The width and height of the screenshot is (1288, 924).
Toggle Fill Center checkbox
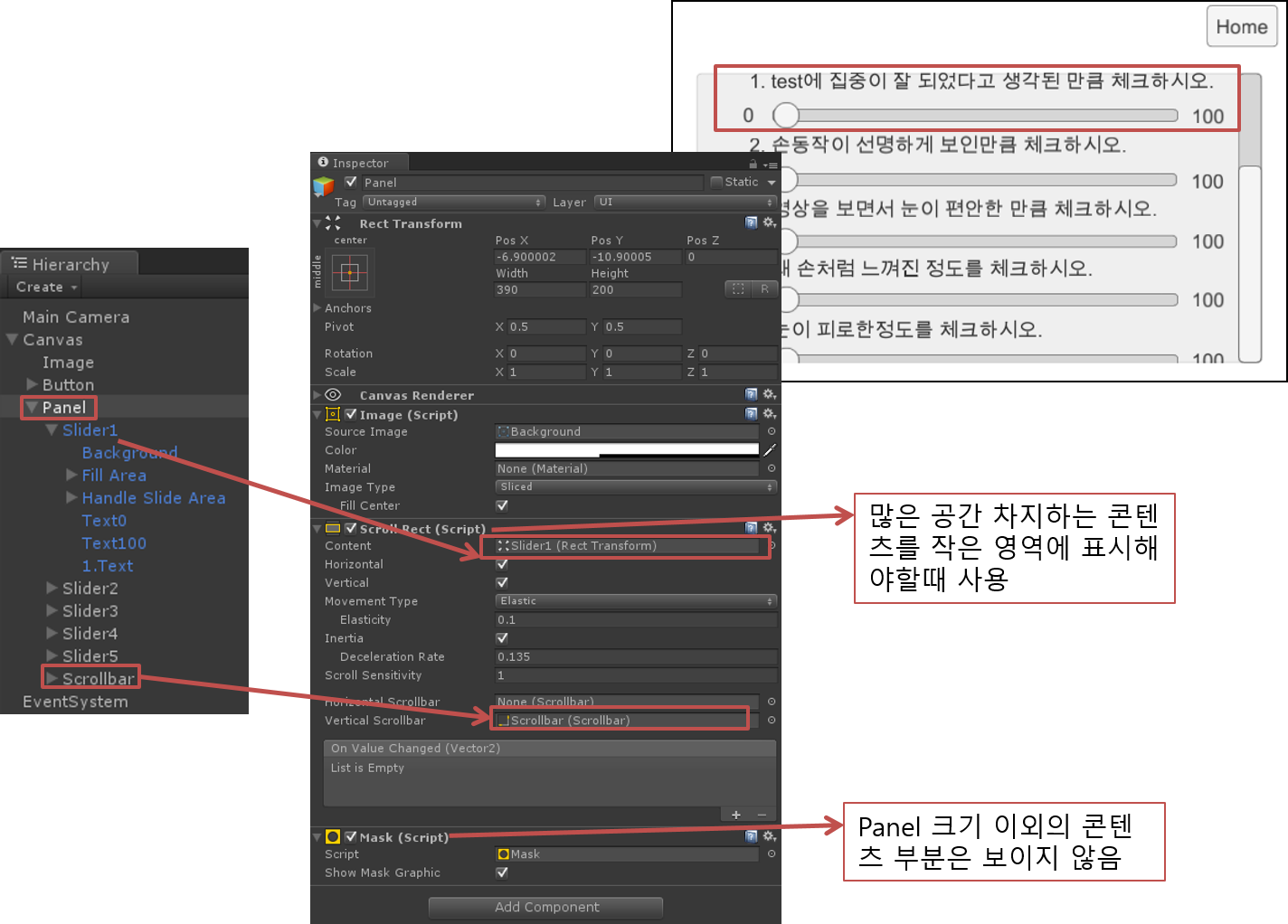pos(502,505)
